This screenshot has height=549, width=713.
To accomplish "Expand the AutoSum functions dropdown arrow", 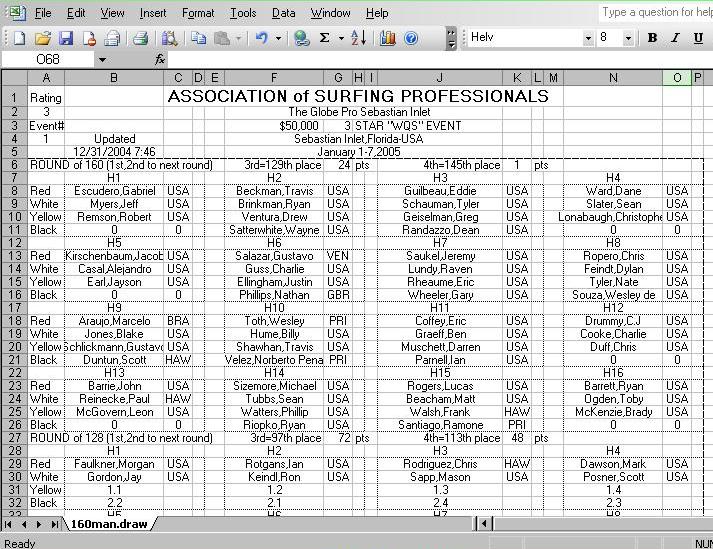I will tap(341, 39).
